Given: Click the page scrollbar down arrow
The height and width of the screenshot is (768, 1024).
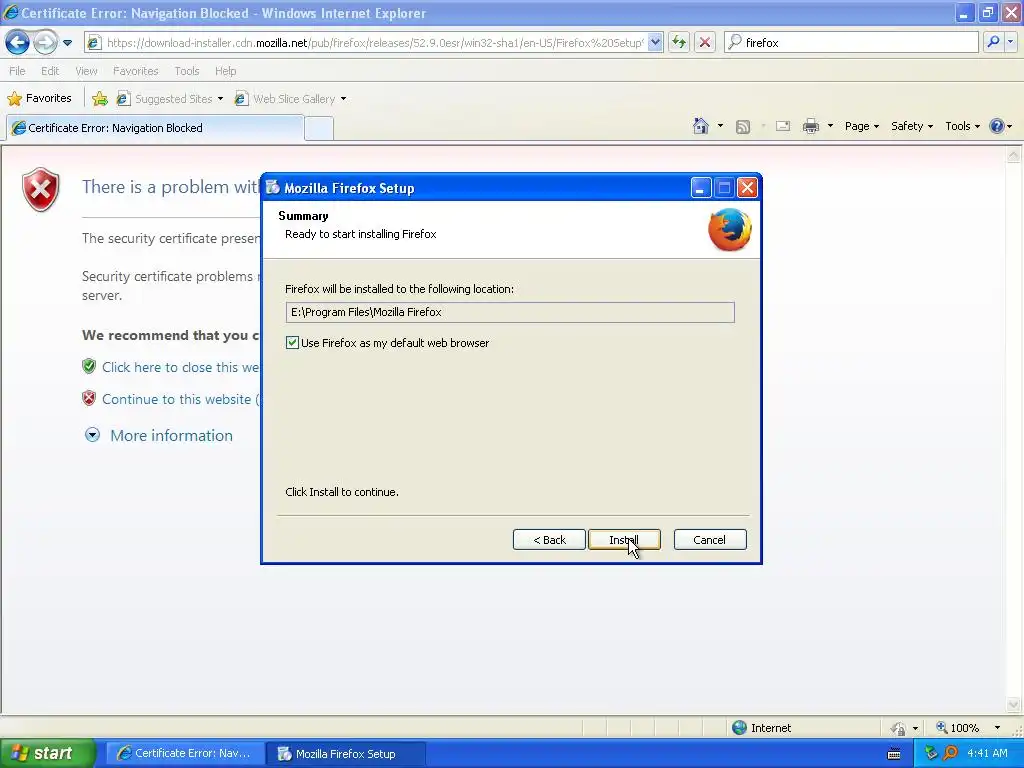Looking at the screenshot, I should click(1014, 704).
